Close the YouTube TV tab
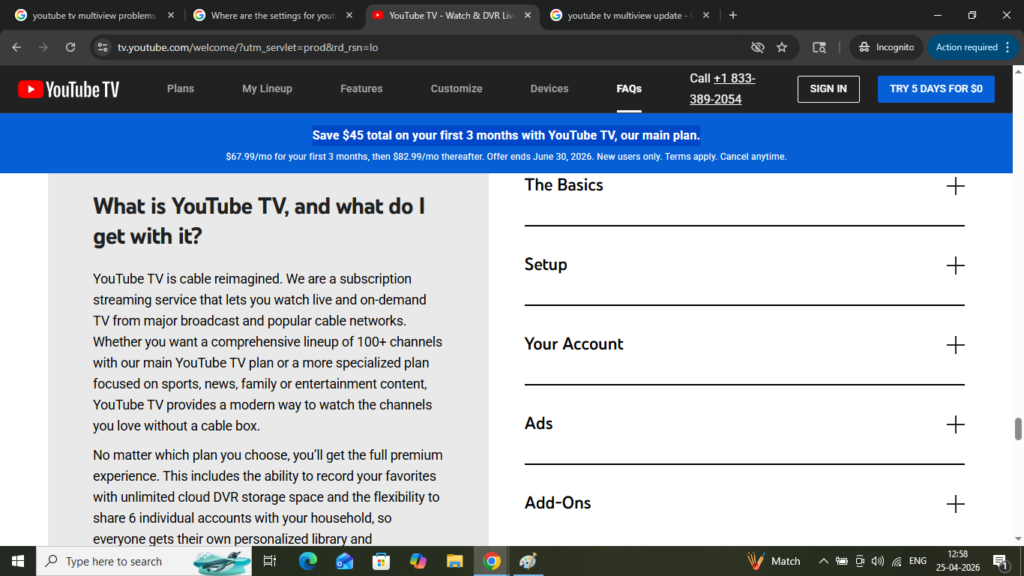Image resolution: width=1024 pixels, height=576 pixels. coord(528,15)
